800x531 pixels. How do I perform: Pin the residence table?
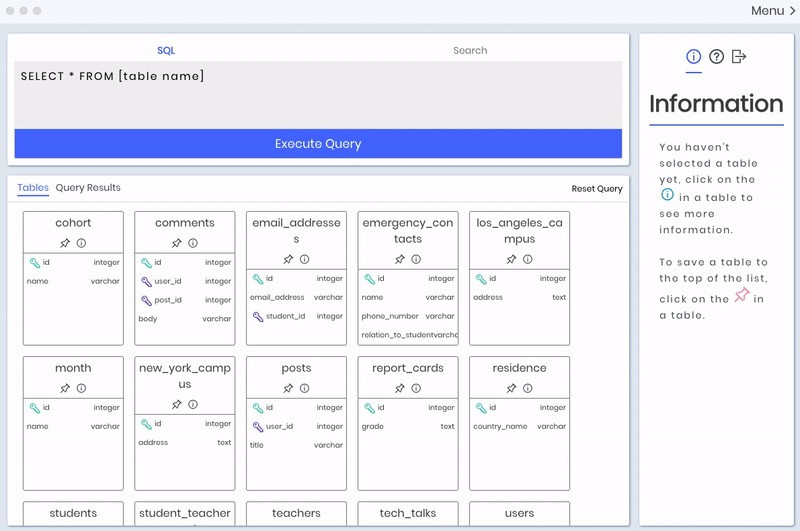[511, 388]
